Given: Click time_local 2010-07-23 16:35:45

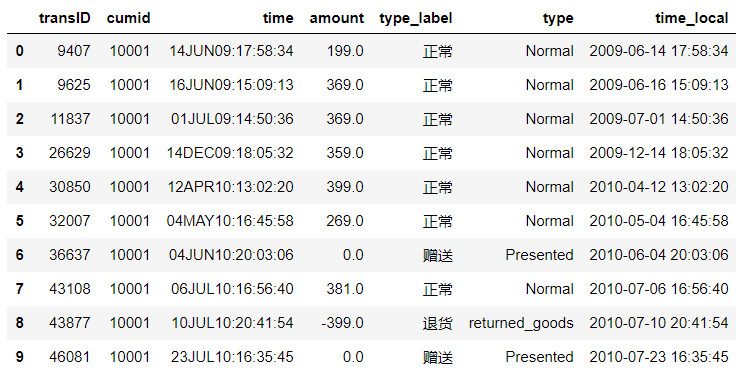Looking at the screenshot, I should pyautogui.click(x=659, y=357).
